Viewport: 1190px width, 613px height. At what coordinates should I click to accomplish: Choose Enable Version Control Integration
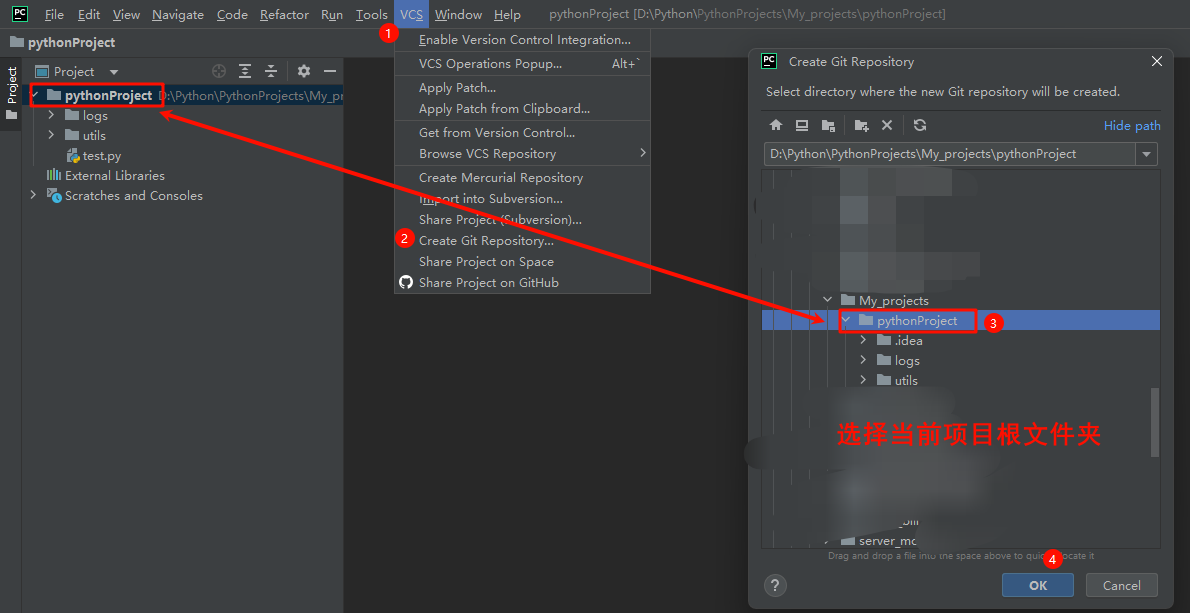[522, 39]
